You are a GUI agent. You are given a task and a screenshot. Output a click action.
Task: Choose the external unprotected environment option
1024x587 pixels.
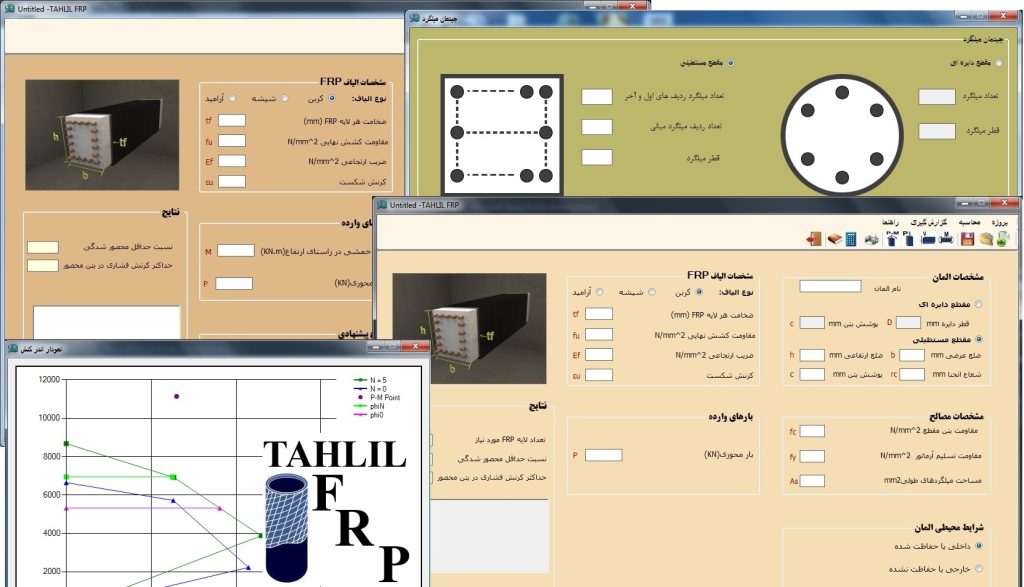[x=978, y=568]
